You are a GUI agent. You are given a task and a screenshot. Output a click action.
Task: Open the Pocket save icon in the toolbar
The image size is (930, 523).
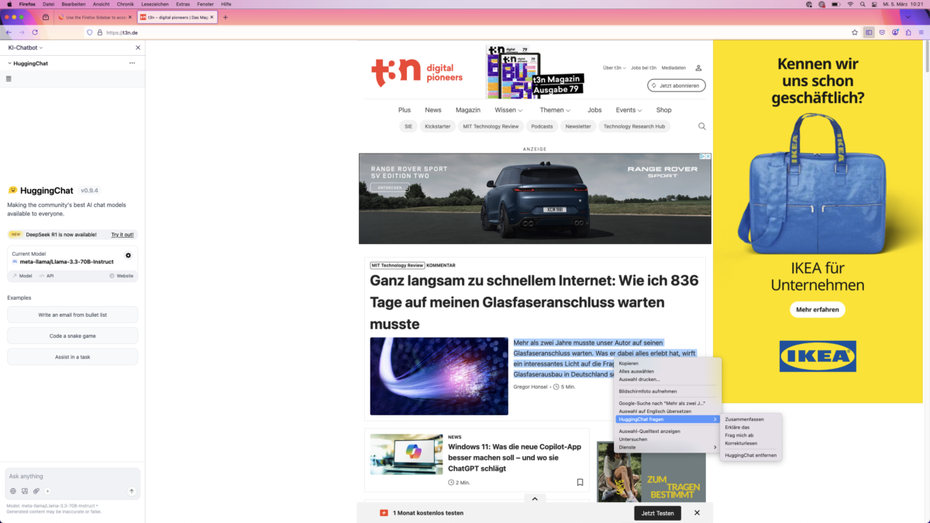pyautogui.click(x=882, y=33)
